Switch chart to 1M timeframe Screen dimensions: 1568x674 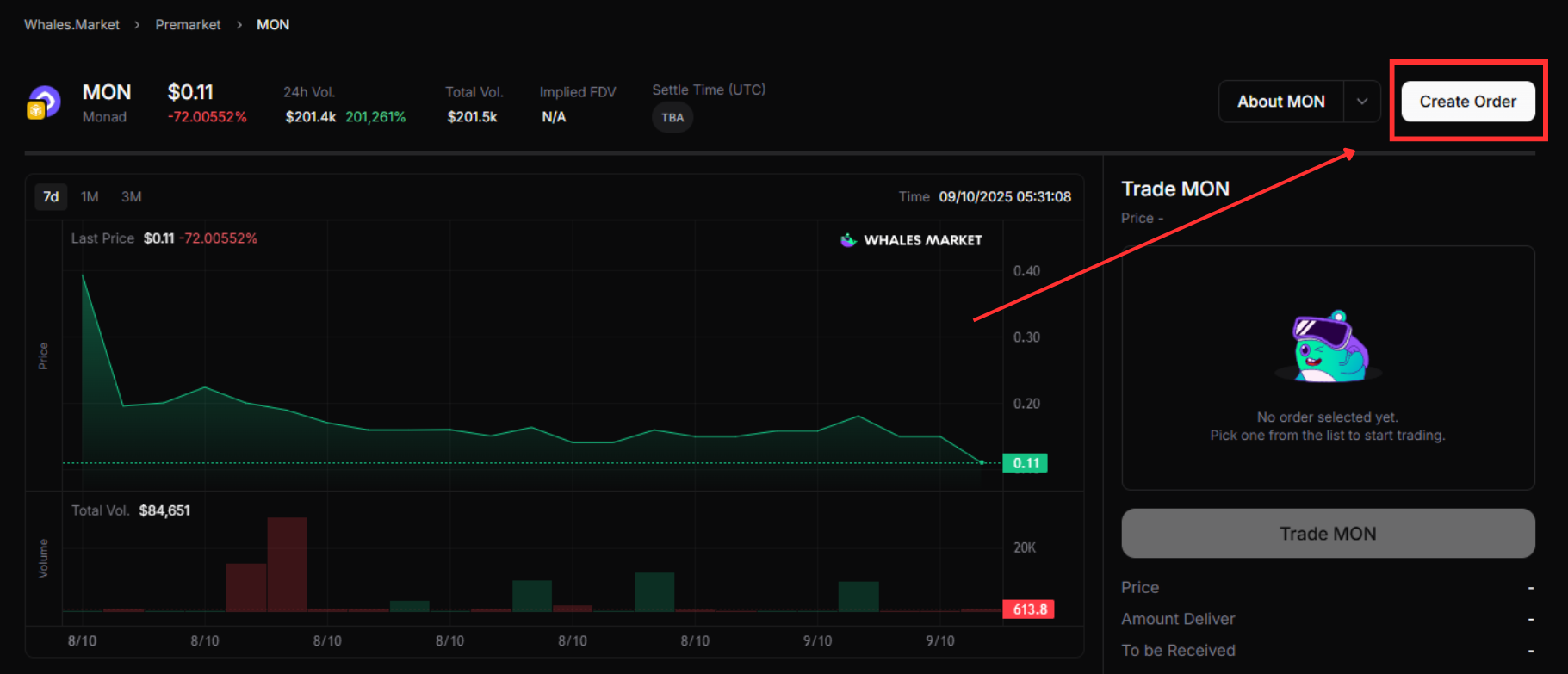click(x=90, y=197)
